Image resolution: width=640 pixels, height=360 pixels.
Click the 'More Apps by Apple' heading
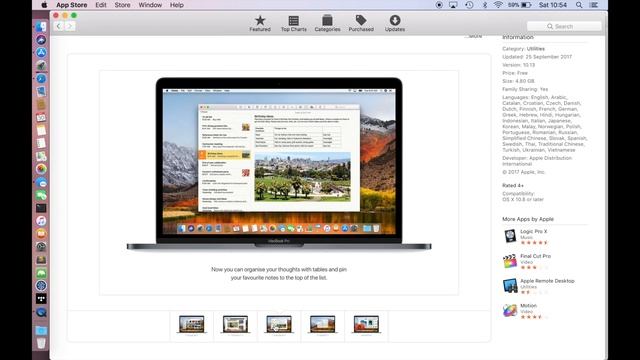pos(528,219)
